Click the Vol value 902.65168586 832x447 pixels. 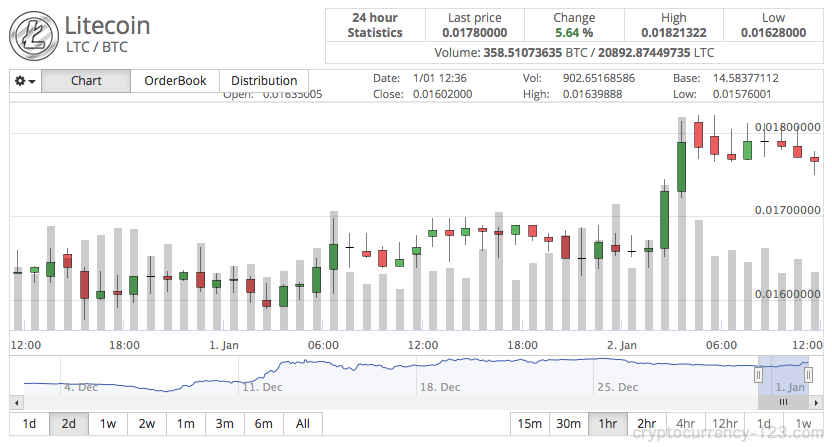(599, 78)
